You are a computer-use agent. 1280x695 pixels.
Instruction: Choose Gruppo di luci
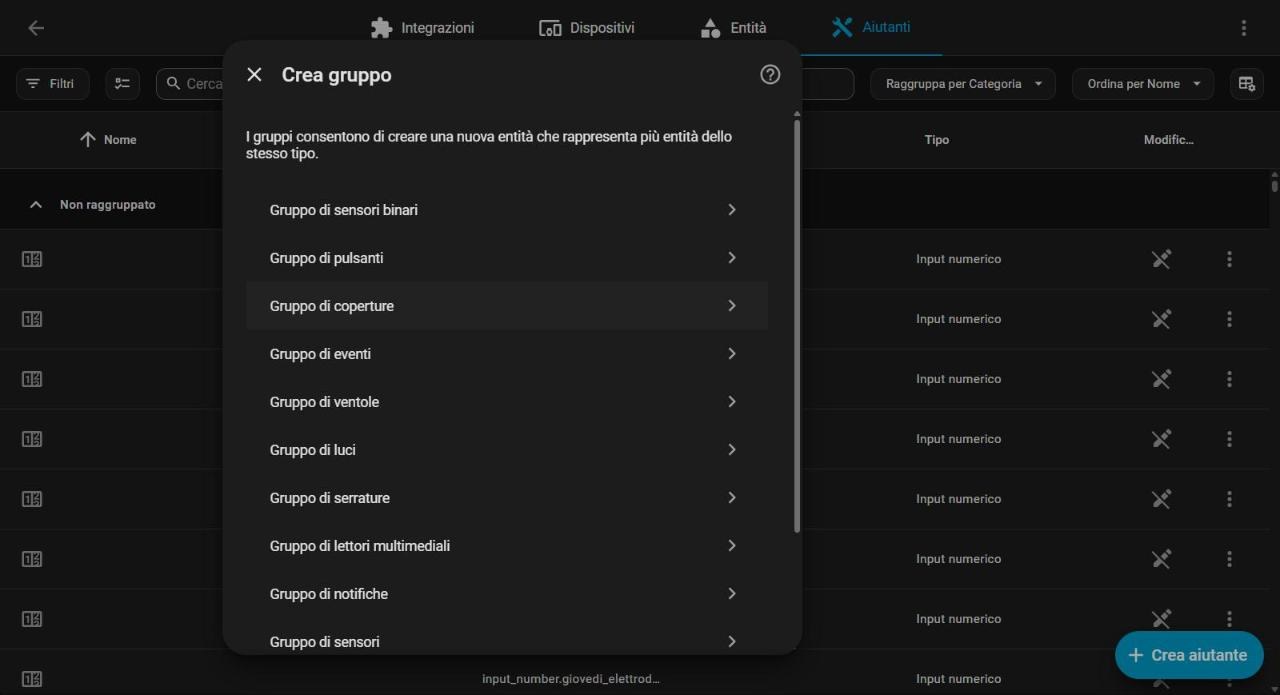507,450
